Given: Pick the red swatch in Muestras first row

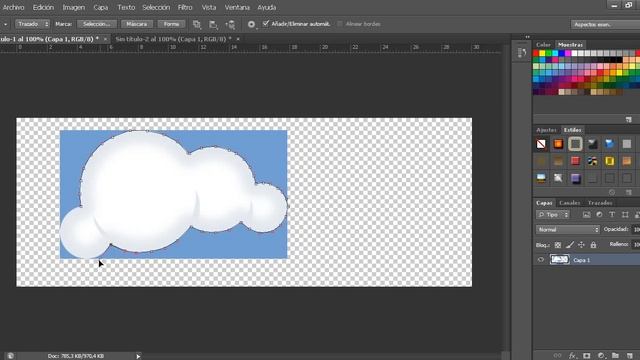Looking at the screenshot, I should click(536, 53).
